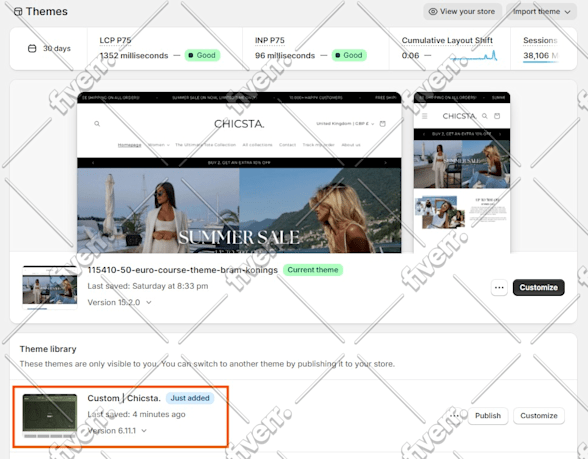The image size is (588, 459).
Task: Click the desktop theme preview image
Action: click(x=239, y=172)
